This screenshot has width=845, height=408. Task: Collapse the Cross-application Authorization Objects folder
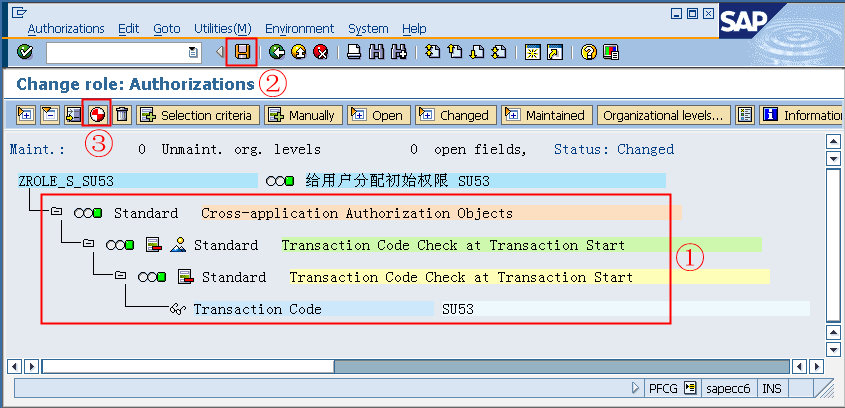(56, 211)
